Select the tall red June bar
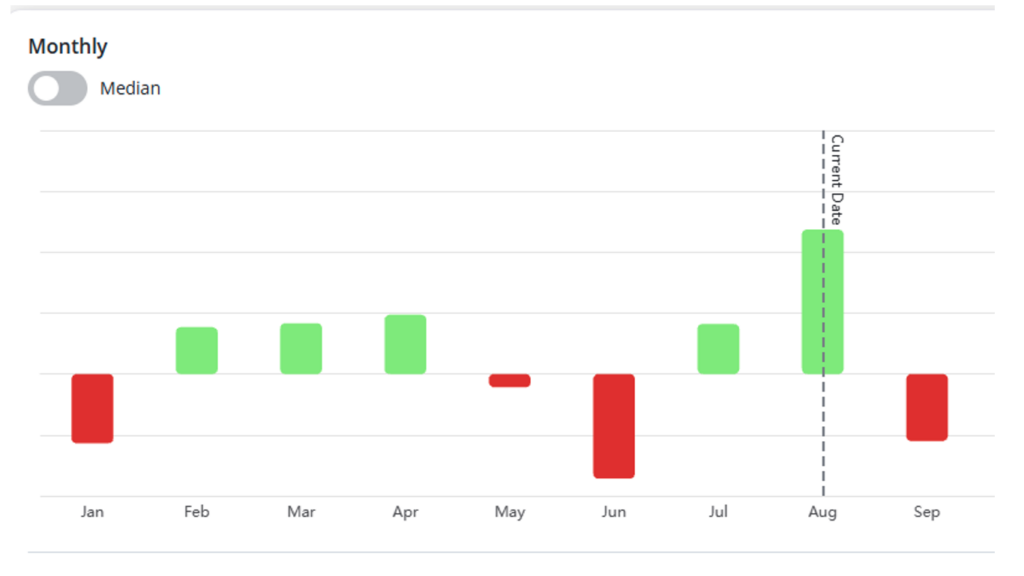 [614, 426]
